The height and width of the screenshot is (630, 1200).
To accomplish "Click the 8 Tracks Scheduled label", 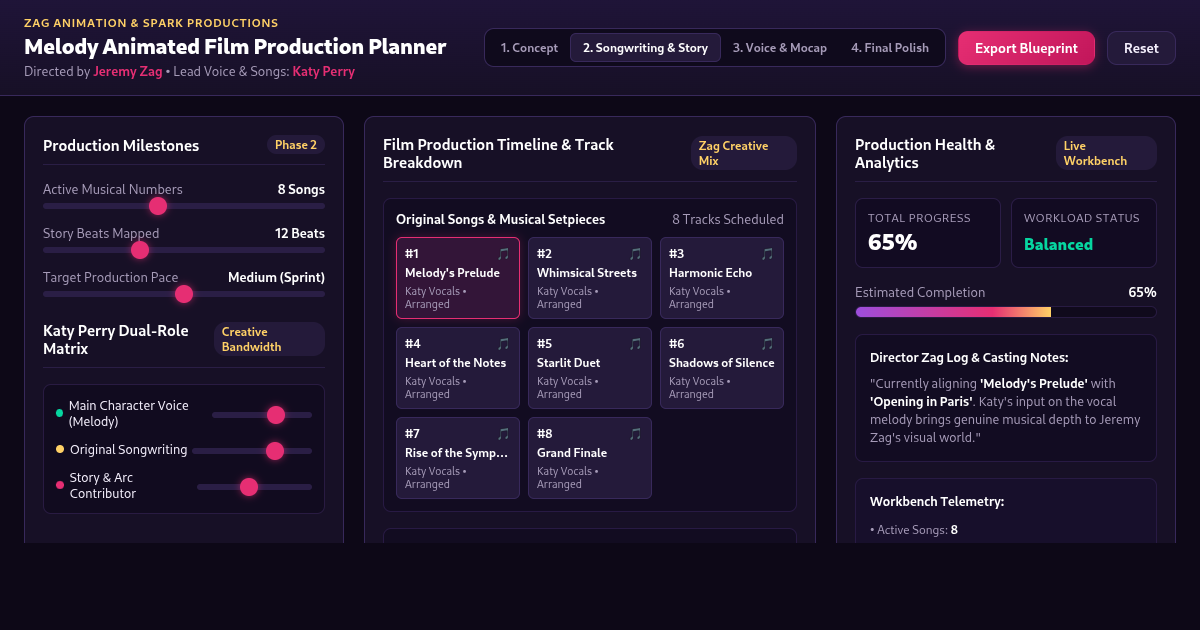I will 728,220.
